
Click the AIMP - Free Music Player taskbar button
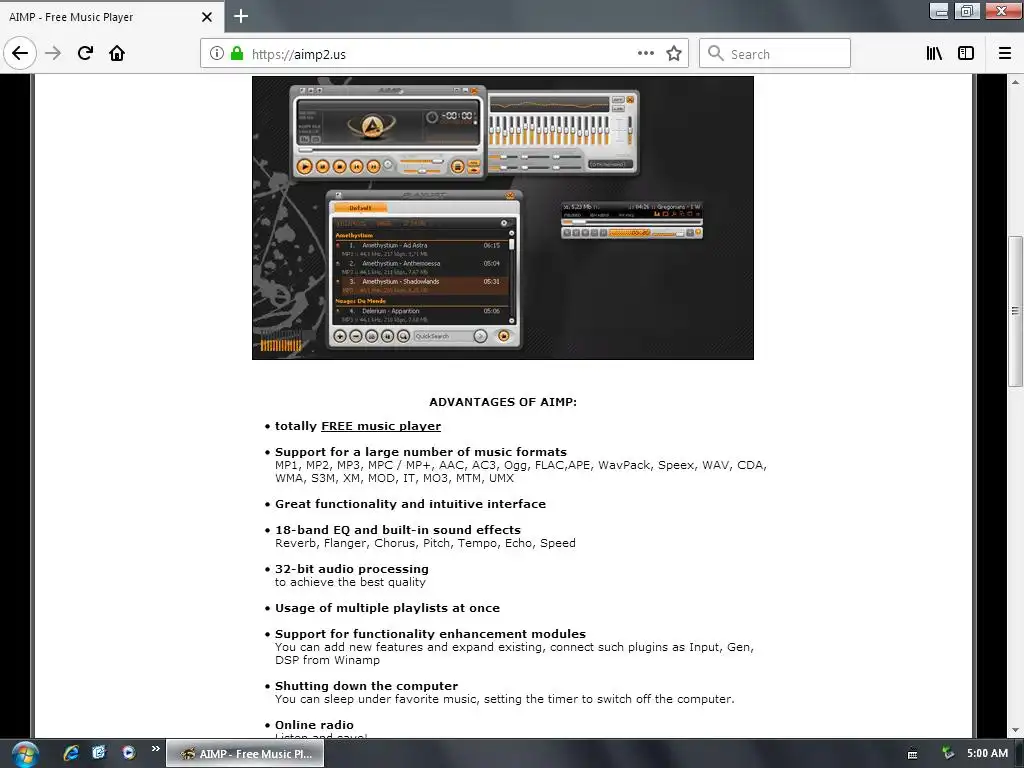245,754
